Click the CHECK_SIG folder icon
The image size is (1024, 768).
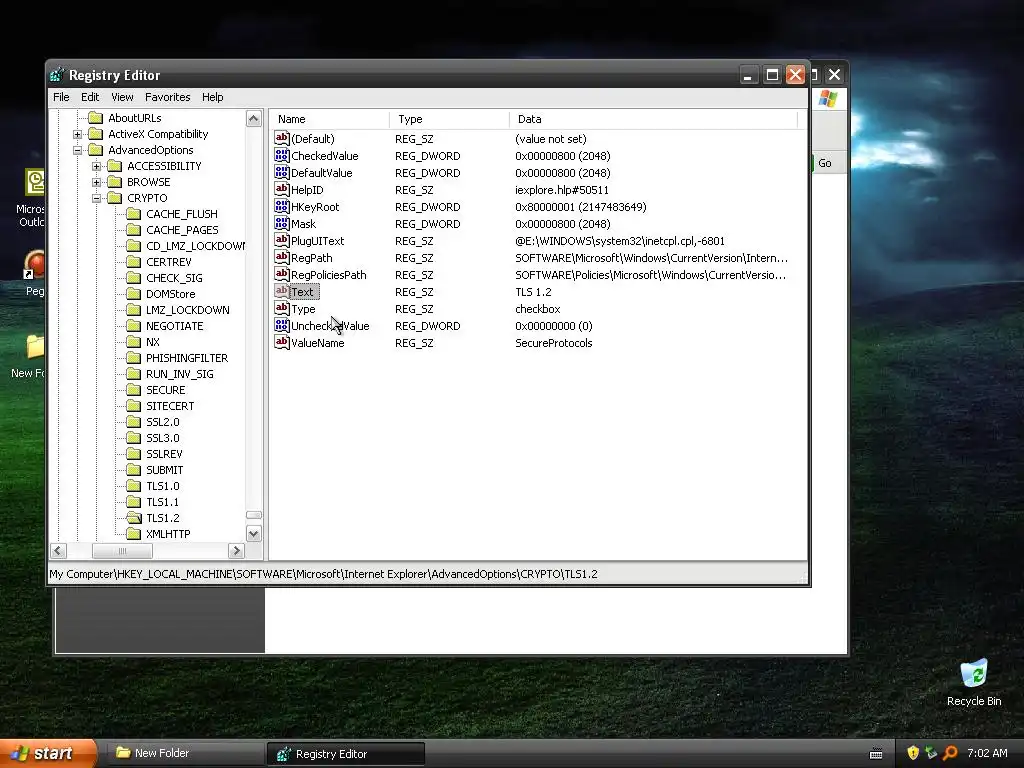pos(134,278)
